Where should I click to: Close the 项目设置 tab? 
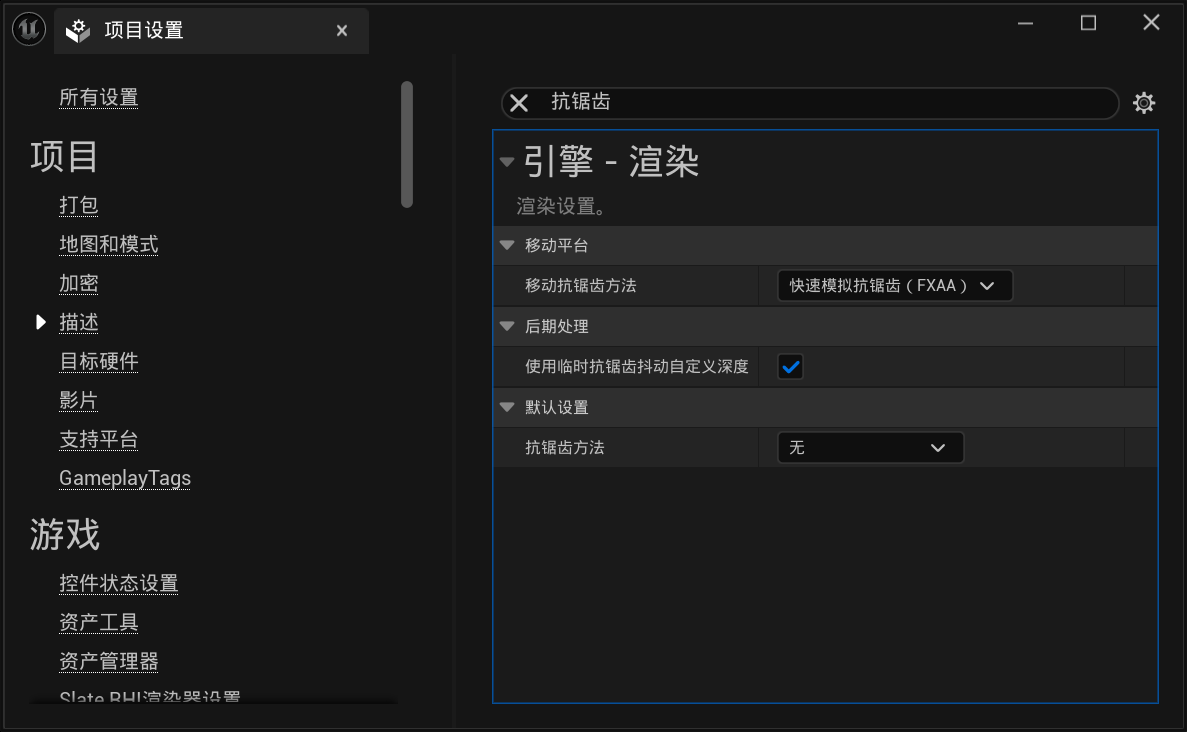click(342, 30)
